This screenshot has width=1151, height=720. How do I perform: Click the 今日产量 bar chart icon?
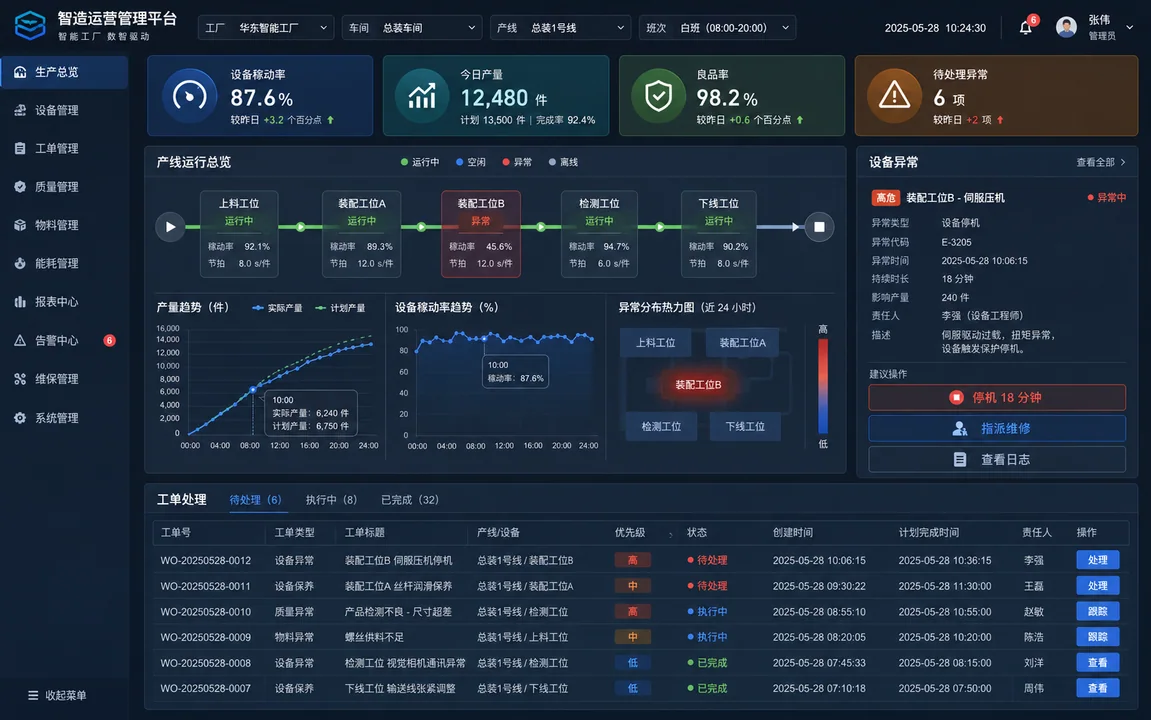point(422,95)
